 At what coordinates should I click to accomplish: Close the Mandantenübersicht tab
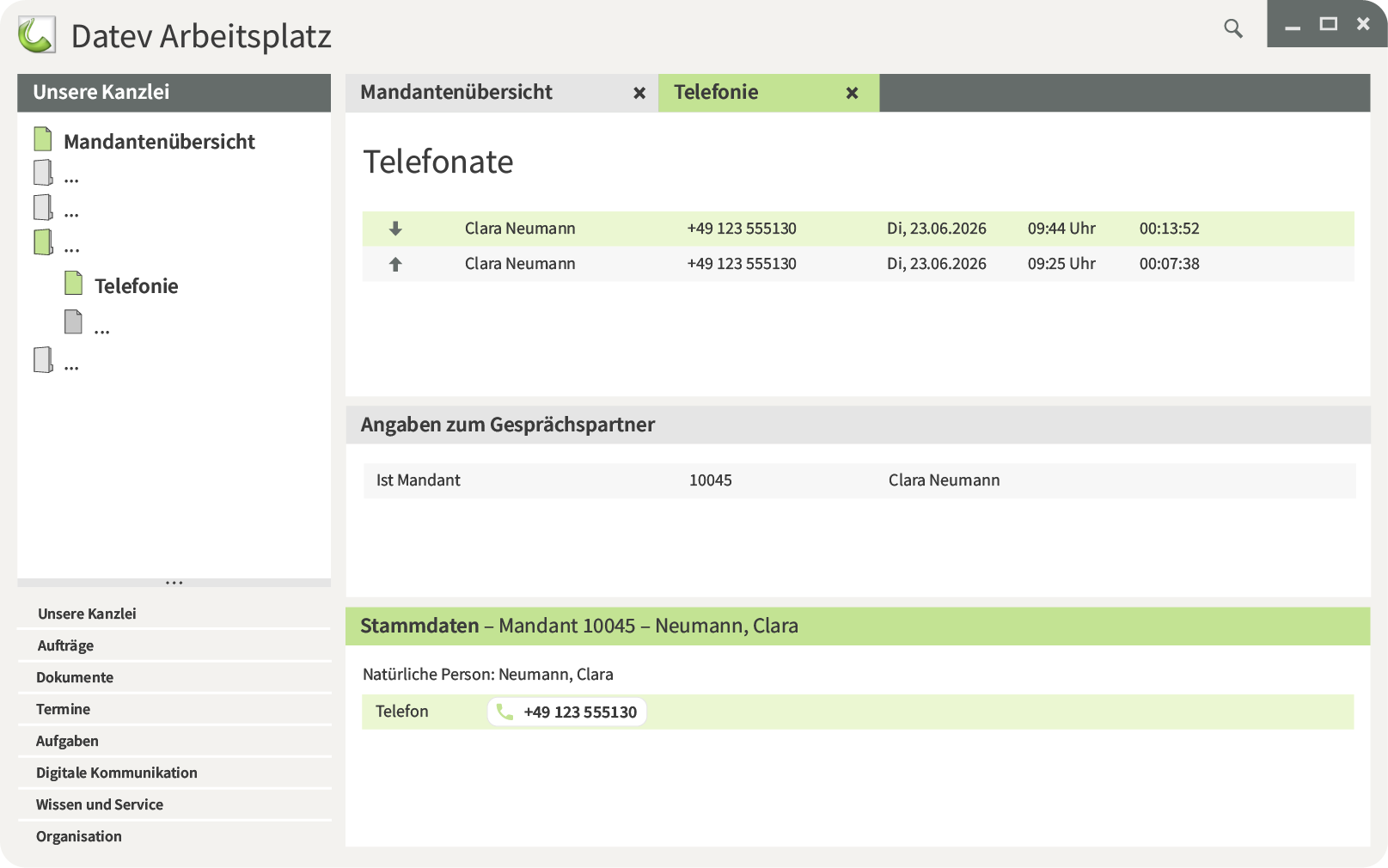[x=639, y=93]
